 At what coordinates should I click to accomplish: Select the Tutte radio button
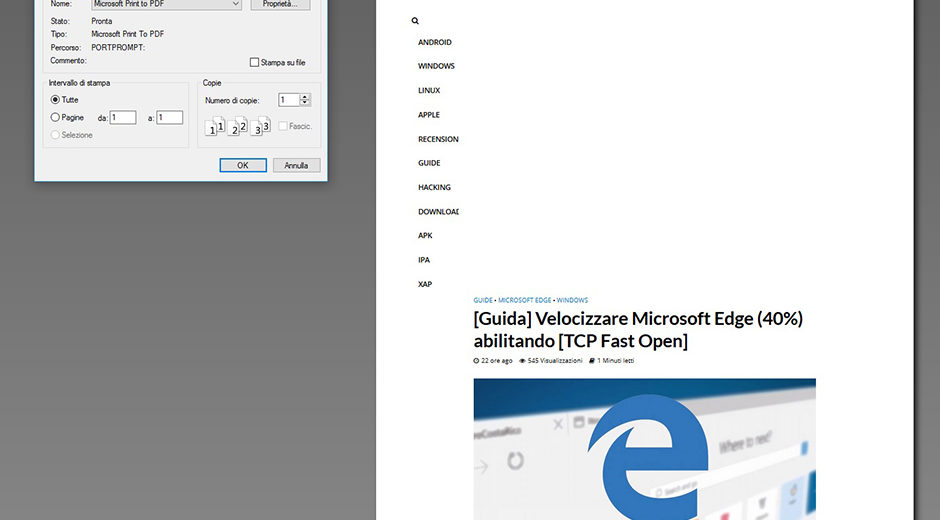click(x=55, y=100)
